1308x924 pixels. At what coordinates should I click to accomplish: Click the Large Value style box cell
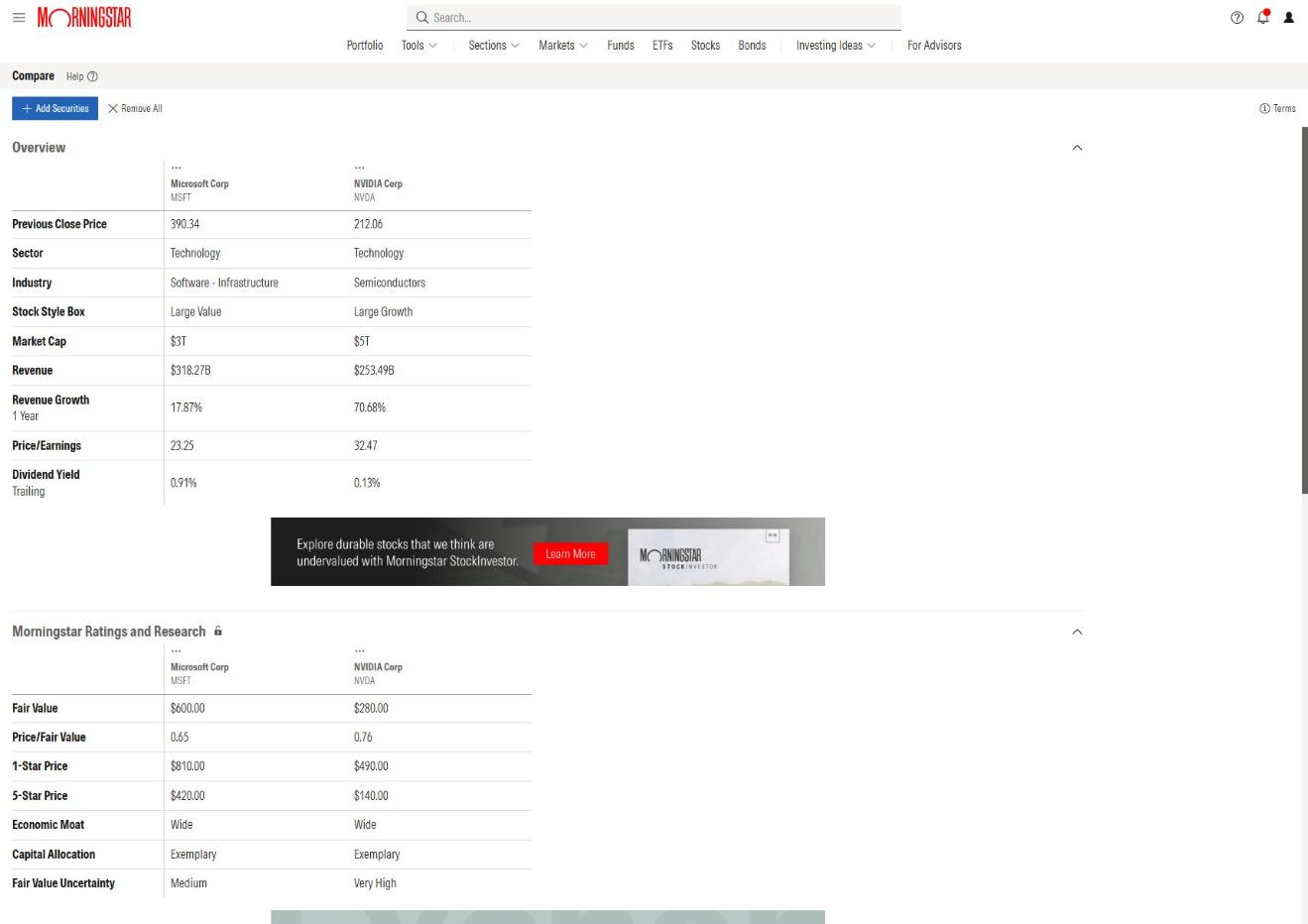coord(196,311)
